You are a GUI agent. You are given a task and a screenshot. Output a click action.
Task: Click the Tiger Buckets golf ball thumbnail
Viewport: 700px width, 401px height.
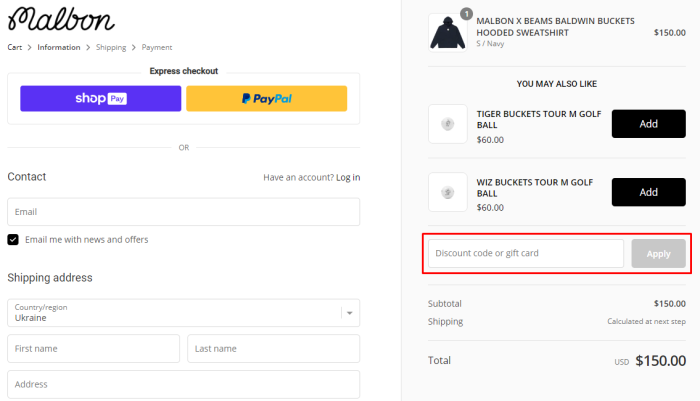(x=448, y=124)
